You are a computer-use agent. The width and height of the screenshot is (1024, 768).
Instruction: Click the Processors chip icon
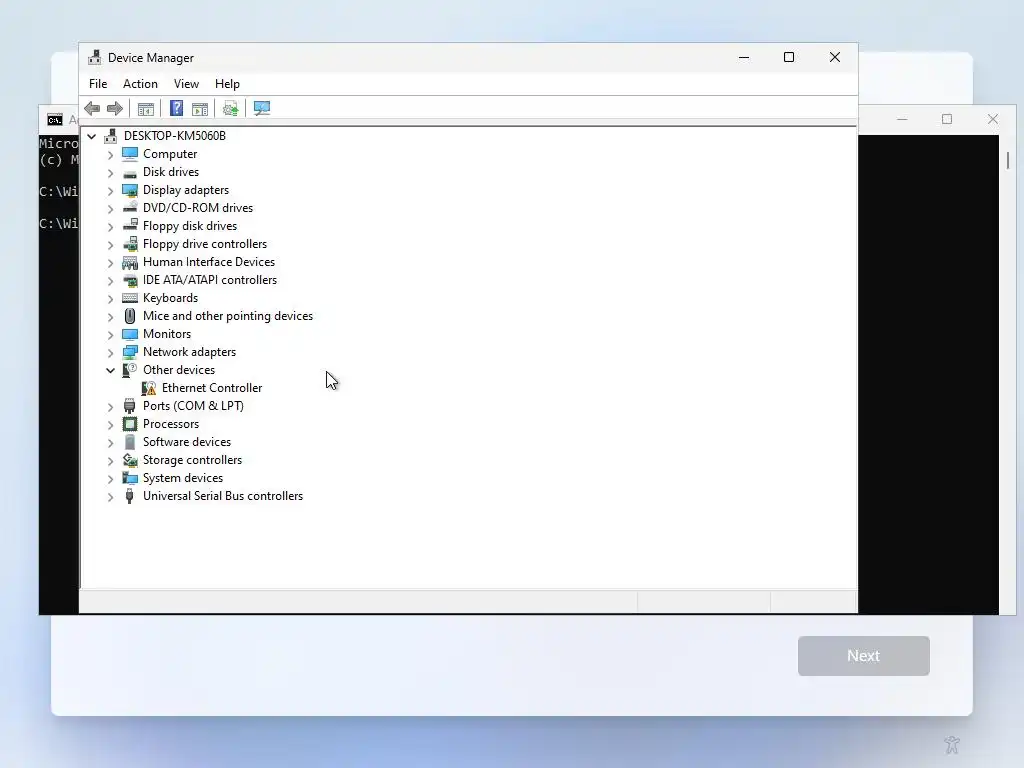(130, 424)
